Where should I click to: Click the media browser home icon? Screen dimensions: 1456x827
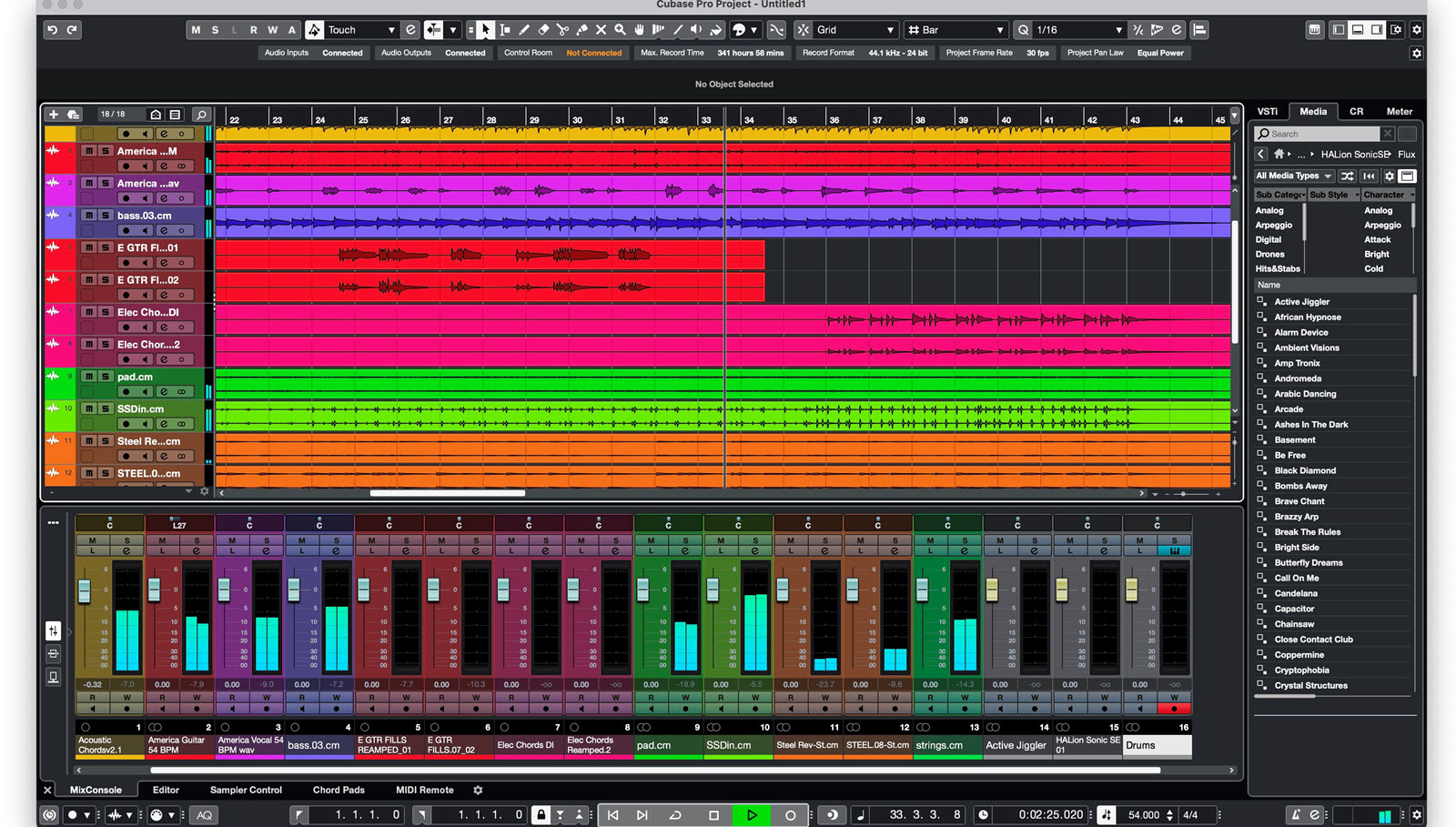(x=1279, y=154)
